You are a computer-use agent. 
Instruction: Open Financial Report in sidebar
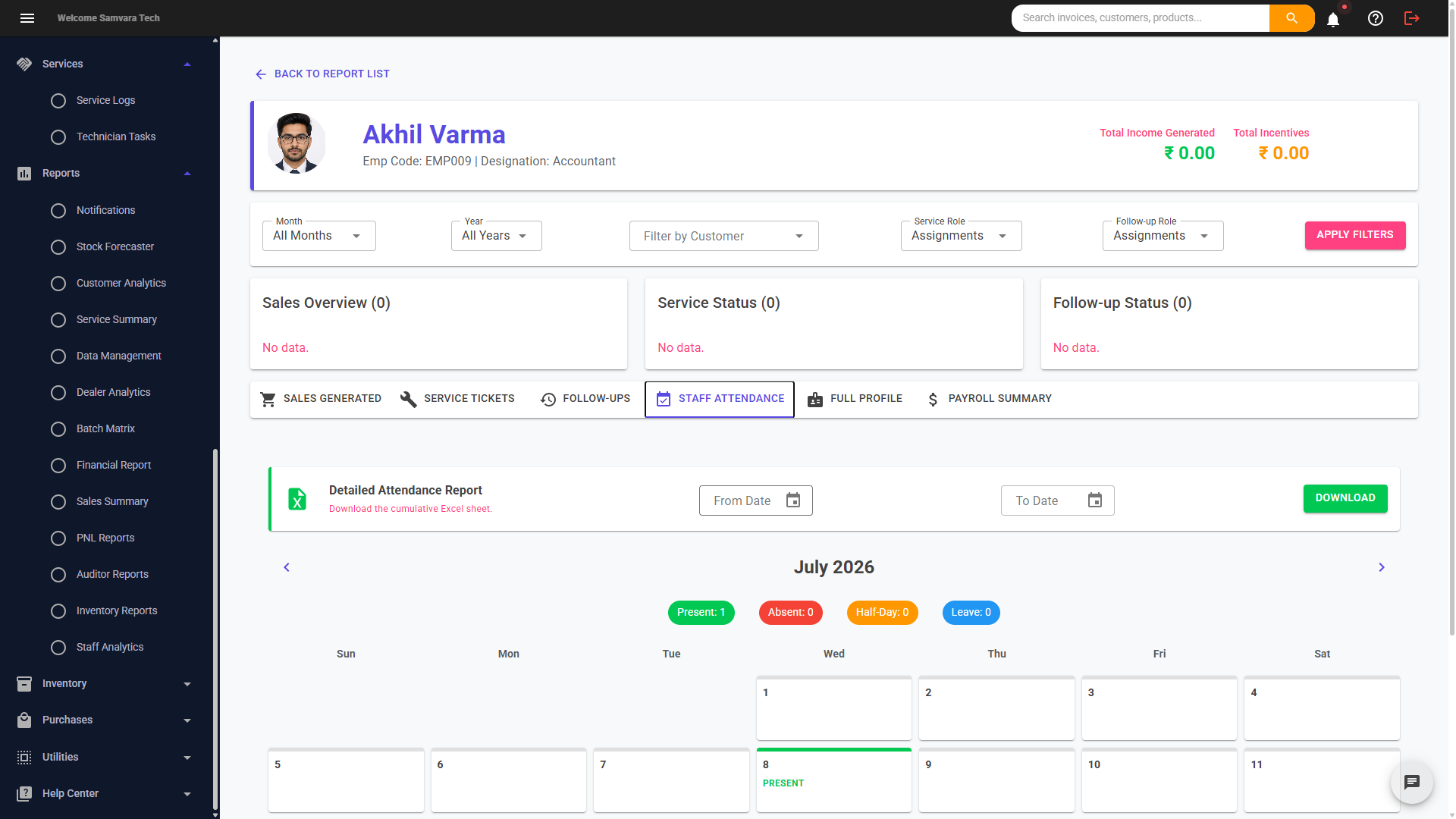(114, 466)
